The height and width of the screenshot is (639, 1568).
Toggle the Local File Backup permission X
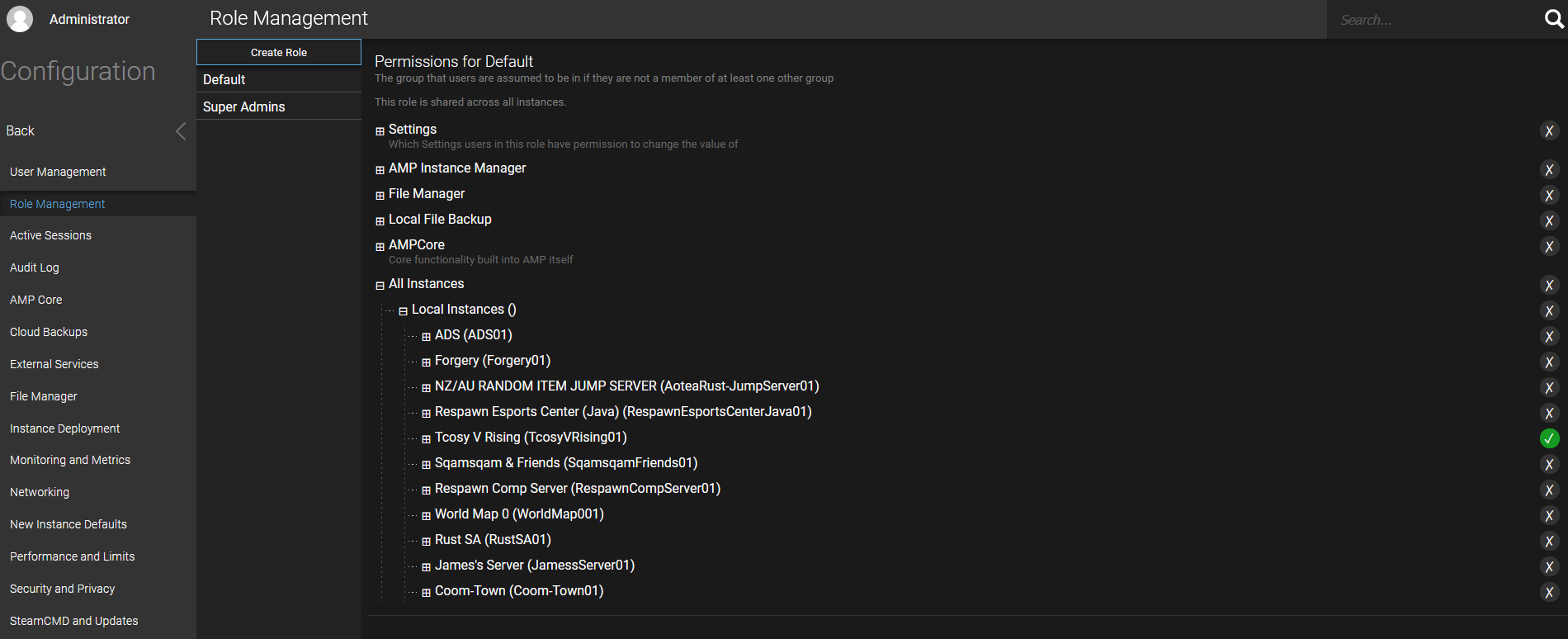pos(1549,221)
